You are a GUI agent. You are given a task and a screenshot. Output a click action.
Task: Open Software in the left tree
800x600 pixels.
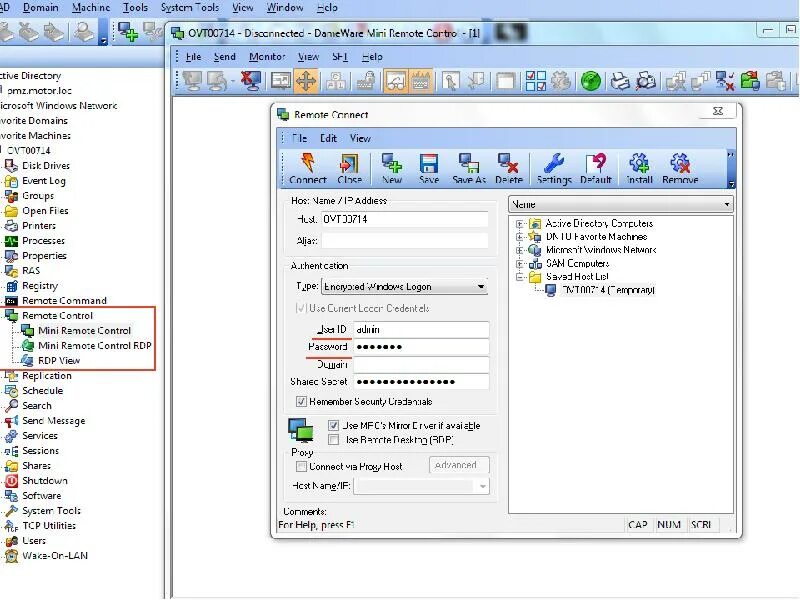41,495
